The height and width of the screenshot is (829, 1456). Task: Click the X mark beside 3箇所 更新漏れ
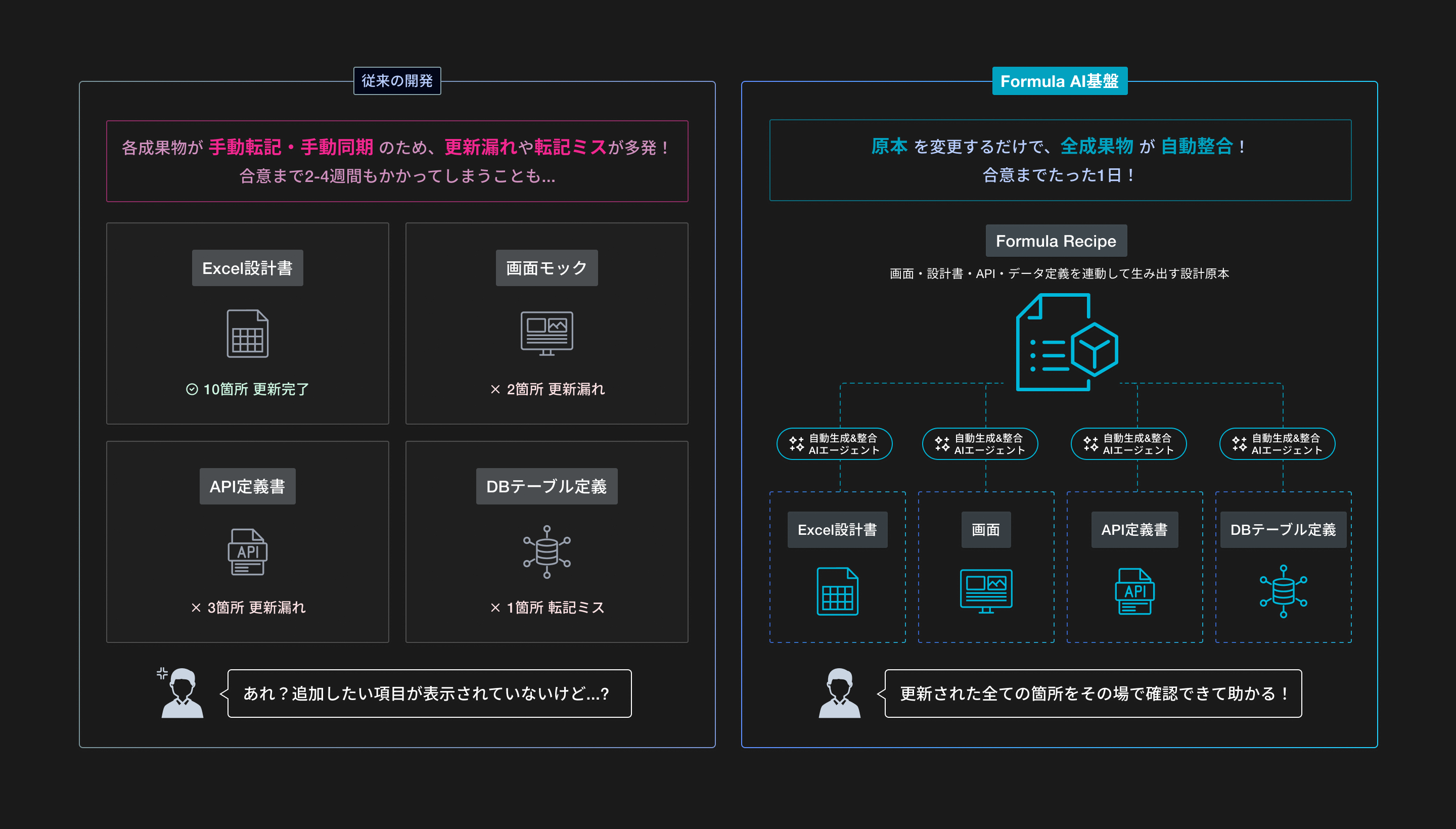pyautogui.click(x=196, y=608)
